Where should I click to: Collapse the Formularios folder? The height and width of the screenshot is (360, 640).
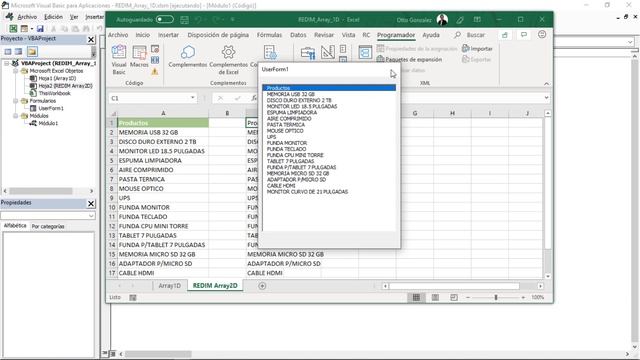[x=16, y=101]
